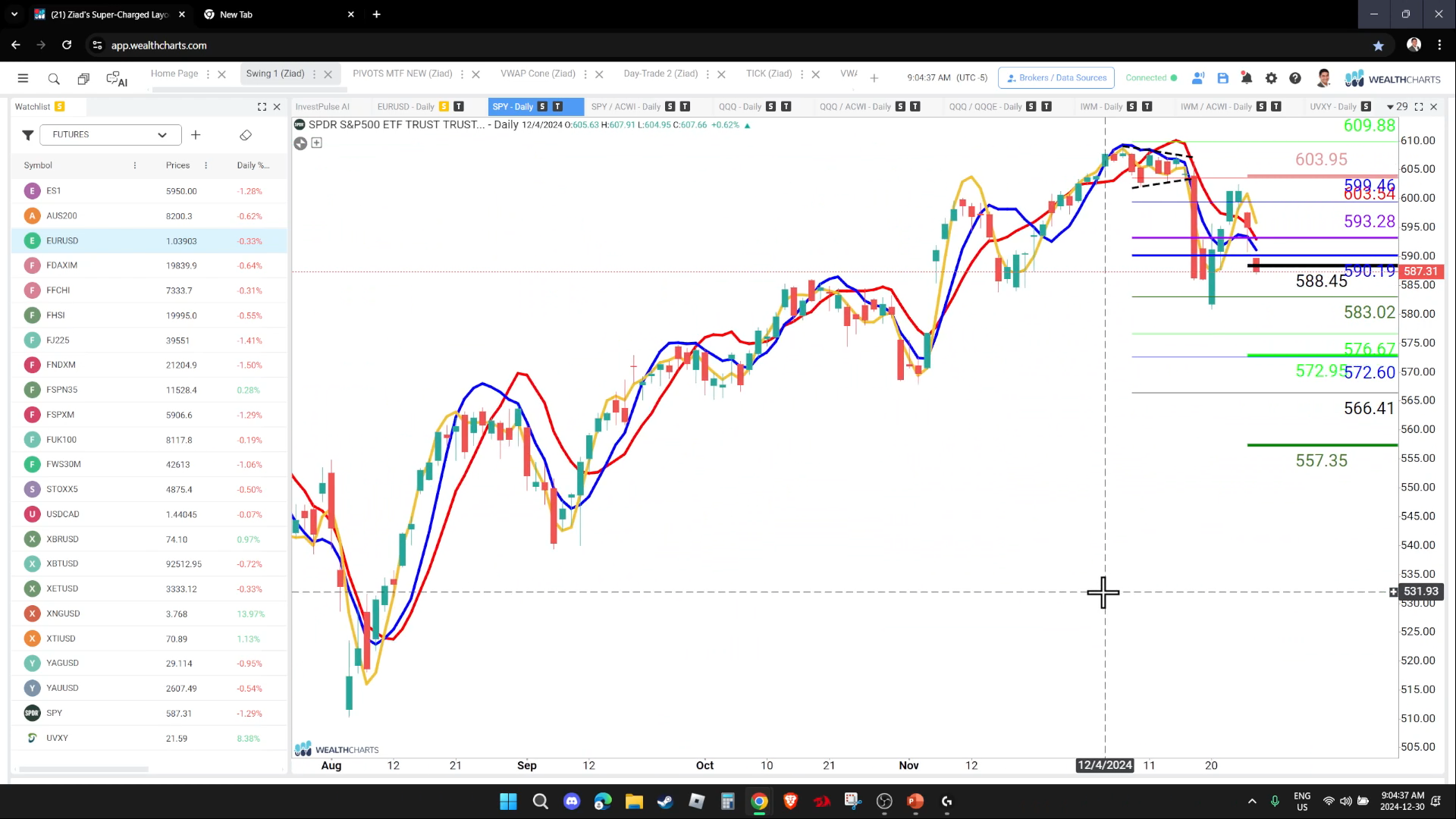Select UVXY symbol in watchlist
The image size is (1456, 819).
[57, 739]
